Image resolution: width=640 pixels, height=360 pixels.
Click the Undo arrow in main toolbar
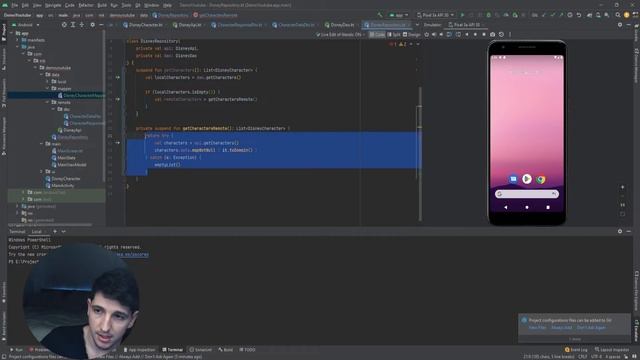point(578,15)
